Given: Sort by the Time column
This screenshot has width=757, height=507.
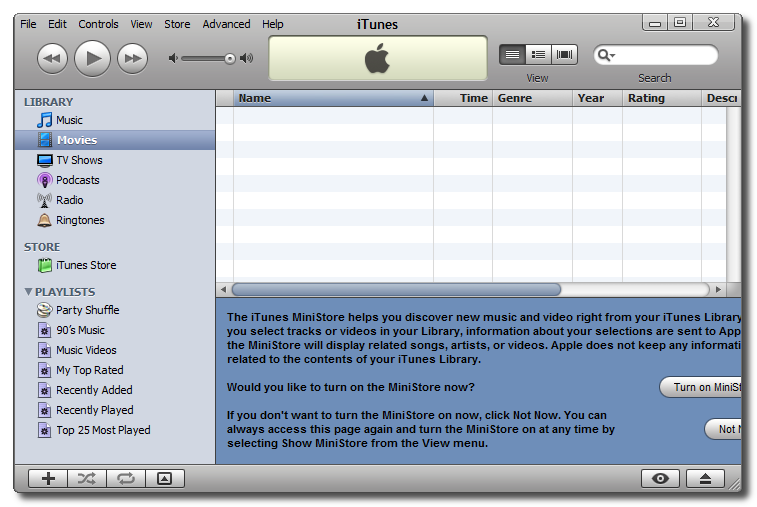Looking at the screenshot, I should click(x=463, y=98).
